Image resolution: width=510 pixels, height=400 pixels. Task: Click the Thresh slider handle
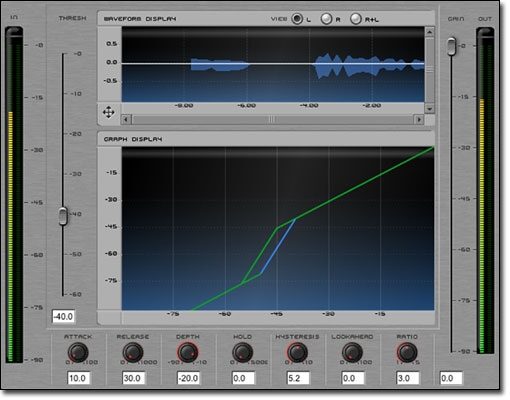tap(63, 216)
